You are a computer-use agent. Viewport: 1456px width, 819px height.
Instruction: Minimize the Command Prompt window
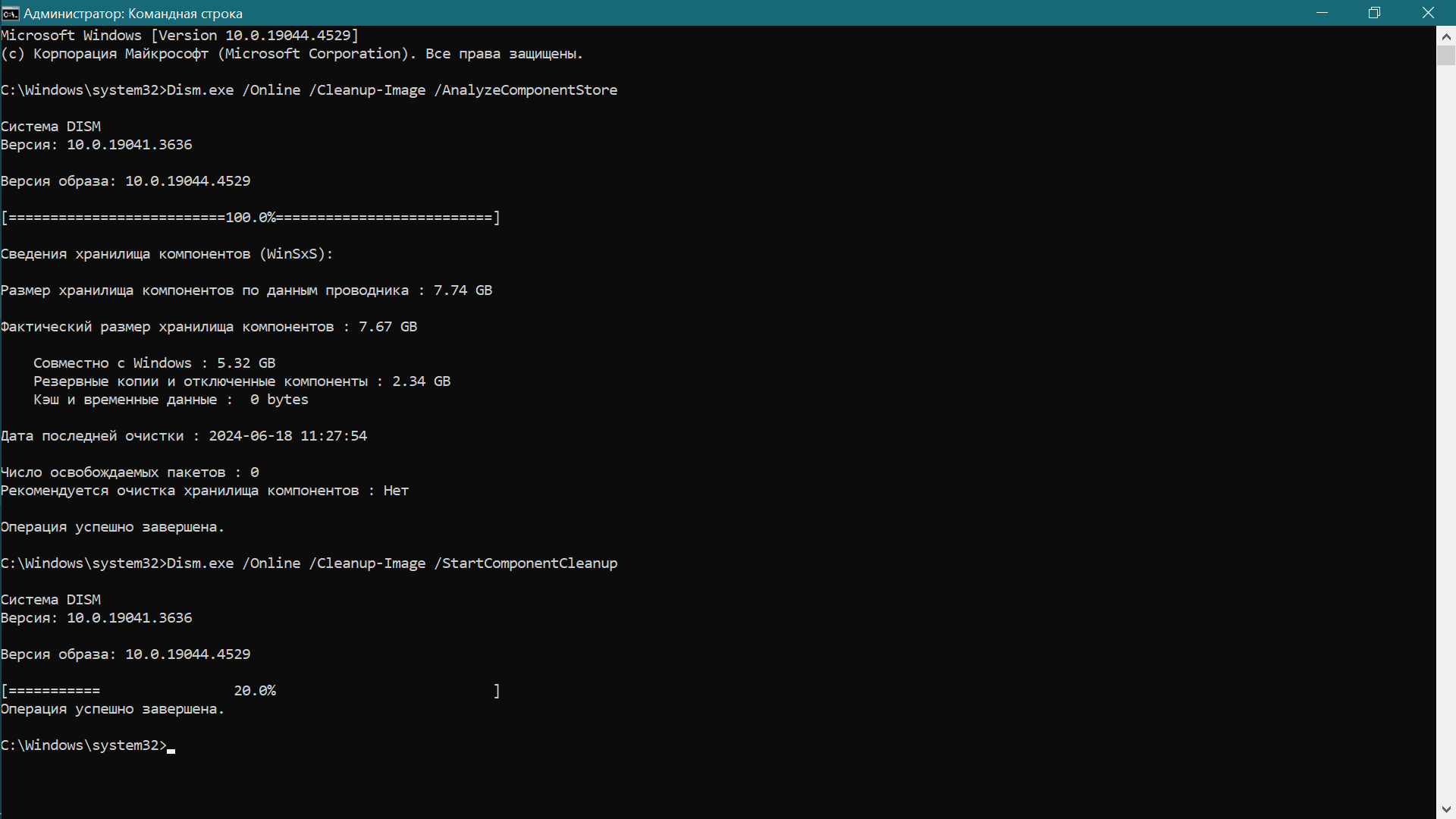pyautogui.click(x=1323, y=13)
